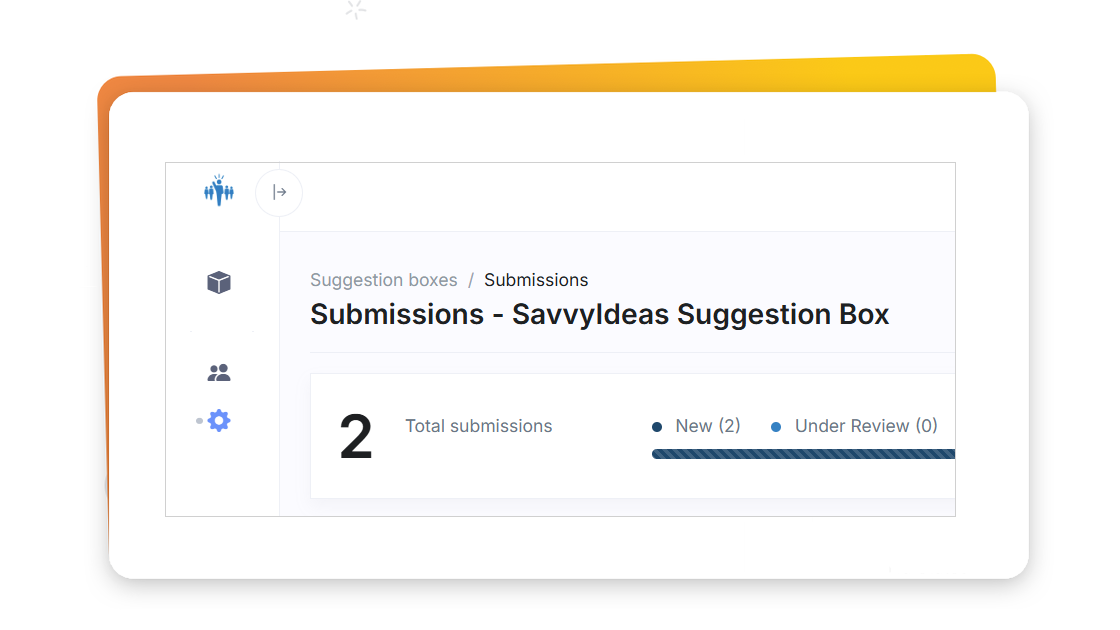This screenshot has height=630, width=1120.
Task: Click the SavvyIdeas Suggestion Box page title
Action: 599,314
